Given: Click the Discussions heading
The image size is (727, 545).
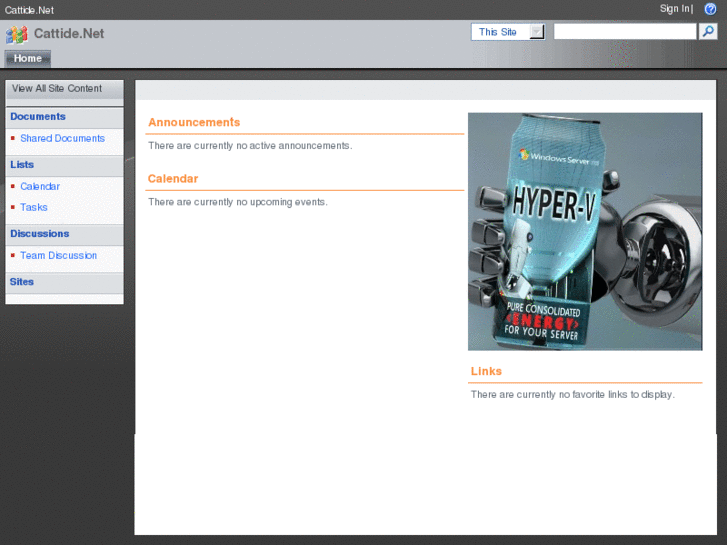Looking at the screenshot, I should click(40, 234).
